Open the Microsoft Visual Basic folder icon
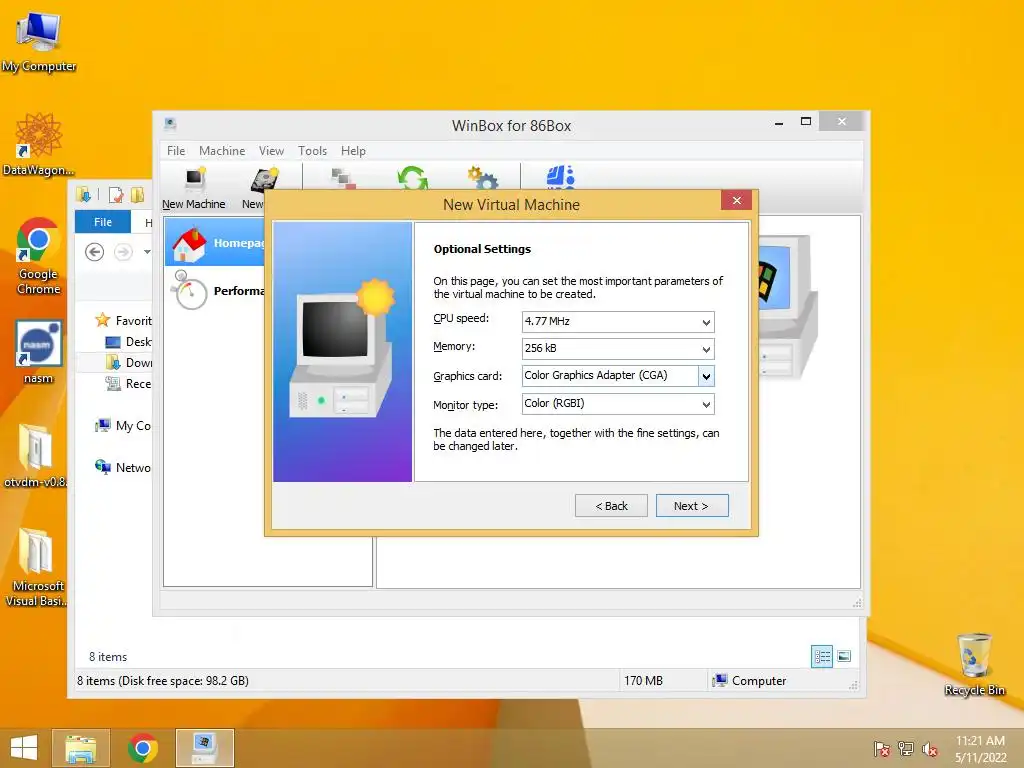 tap(35, 567)
